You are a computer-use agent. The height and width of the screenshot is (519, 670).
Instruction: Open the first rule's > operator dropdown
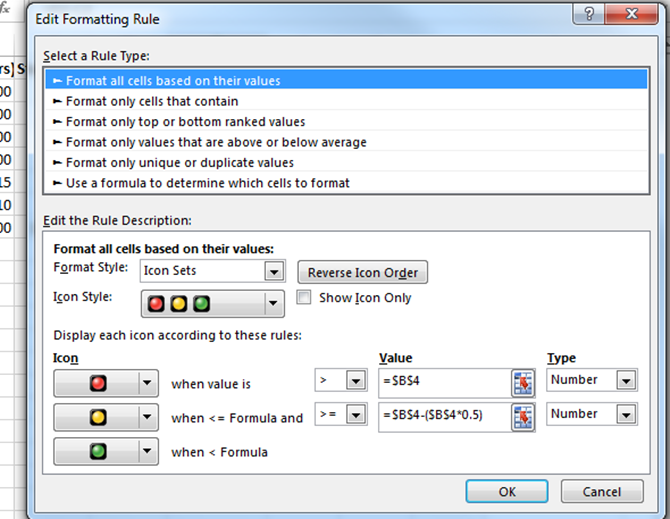click(354, 381)
